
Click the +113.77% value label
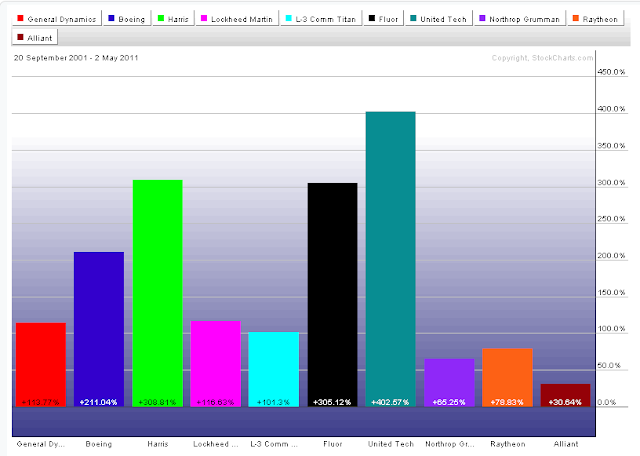point(40,402)
